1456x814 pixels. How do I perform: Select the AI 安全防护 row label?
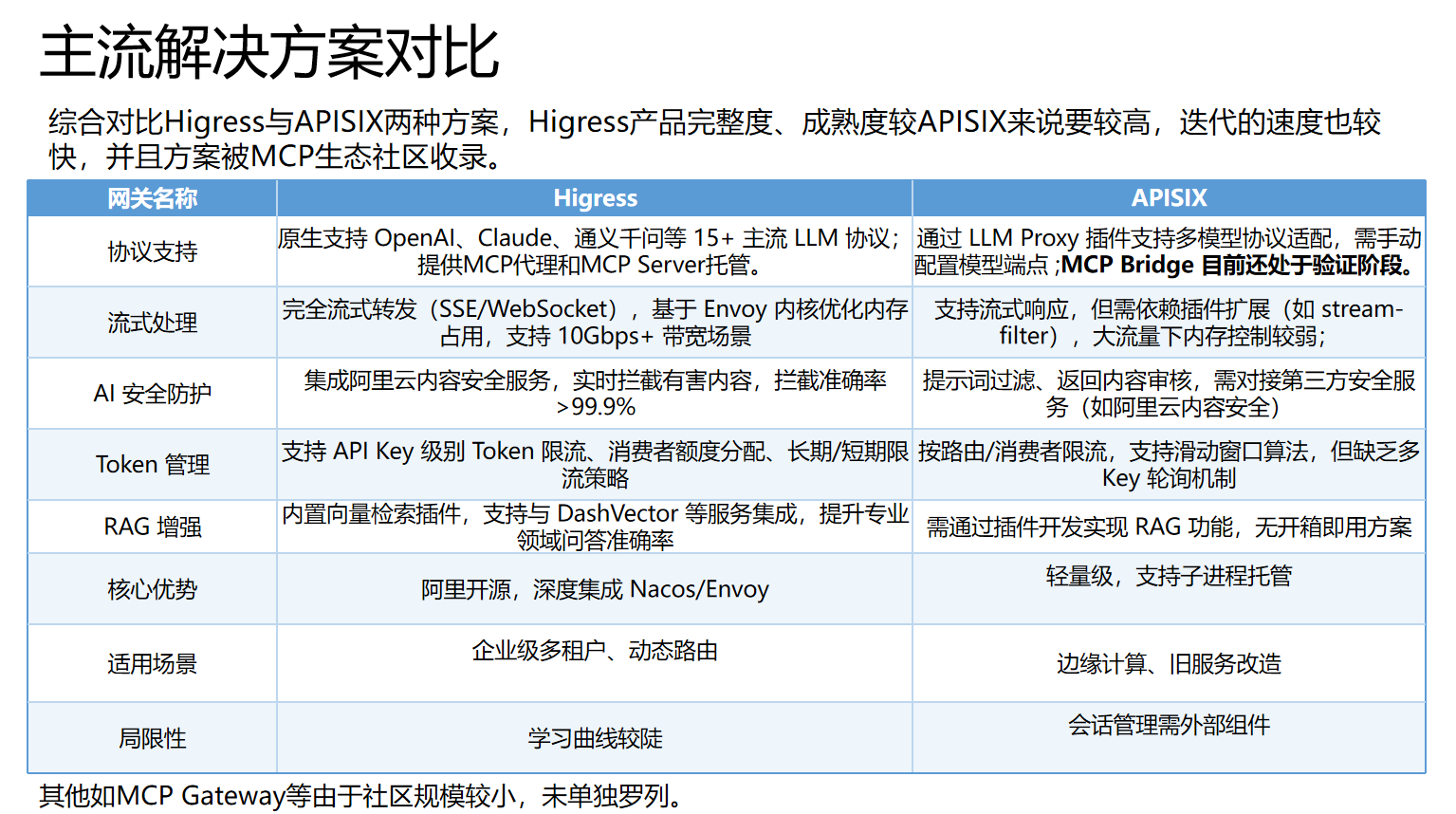click(x=152, y=393)
